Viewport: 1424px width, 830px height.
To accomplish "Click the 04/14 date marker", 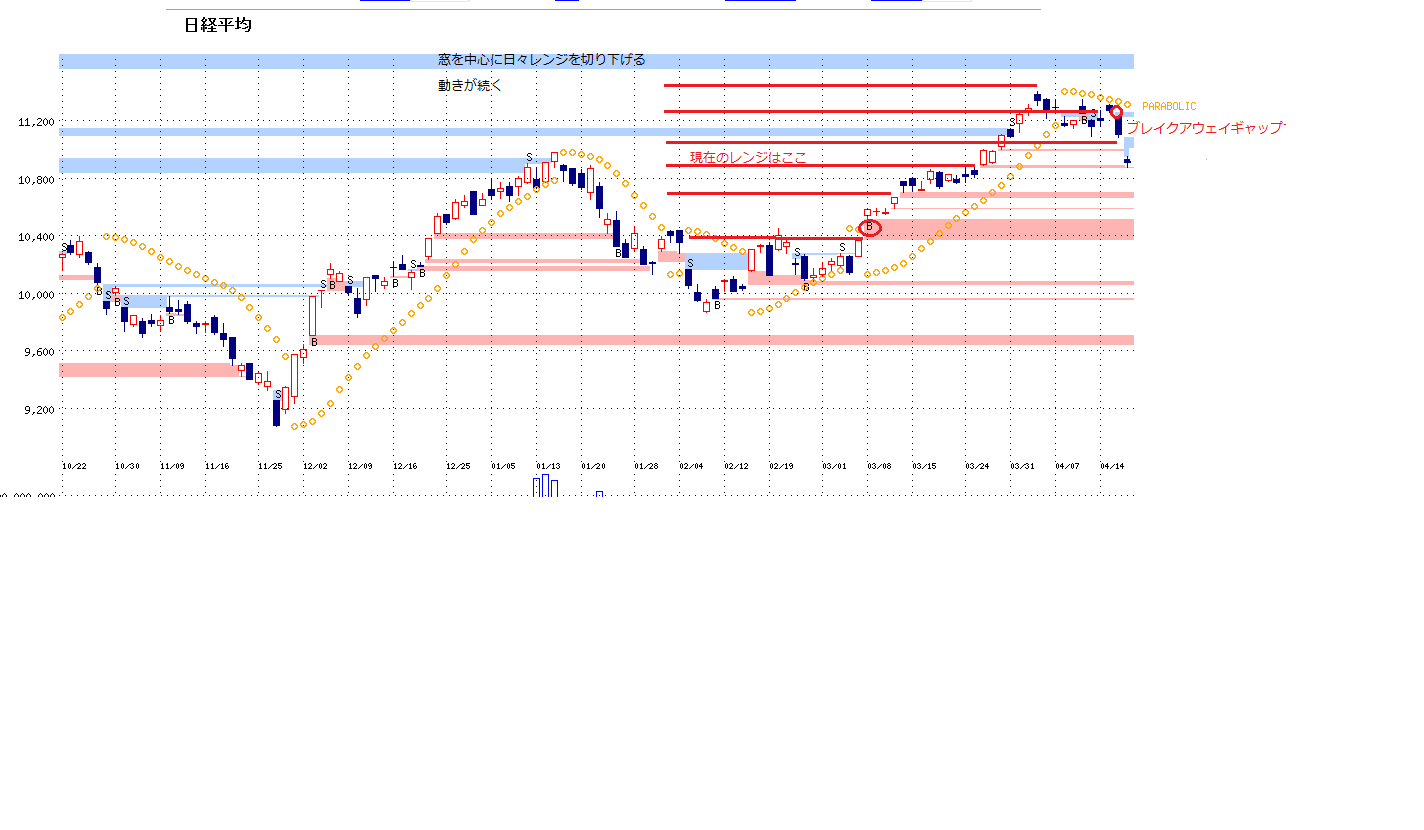I will 1112,466.
